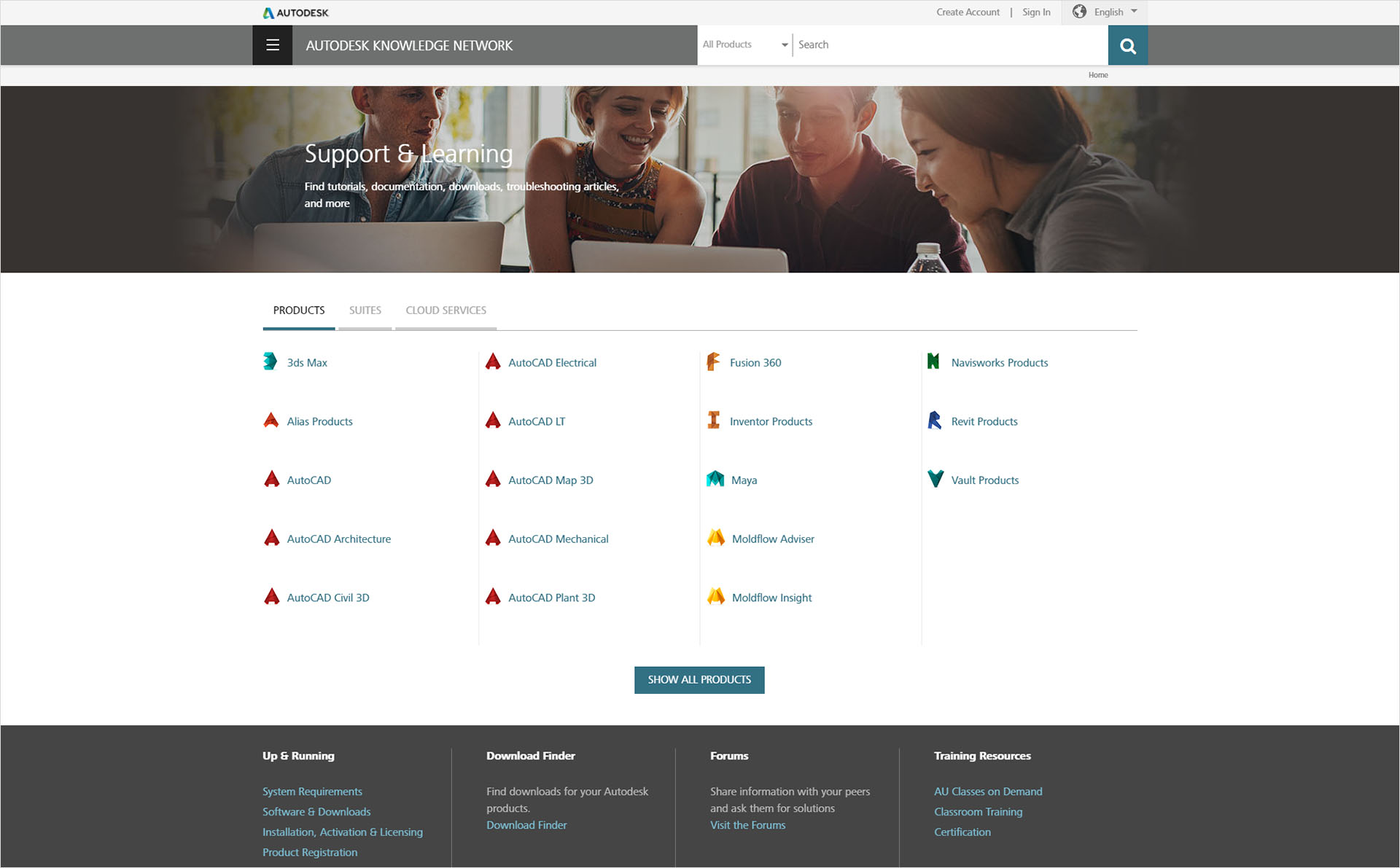Click the Moldflow Insight icon
The height and width of the screenshot is (868, 1400).
716,597
